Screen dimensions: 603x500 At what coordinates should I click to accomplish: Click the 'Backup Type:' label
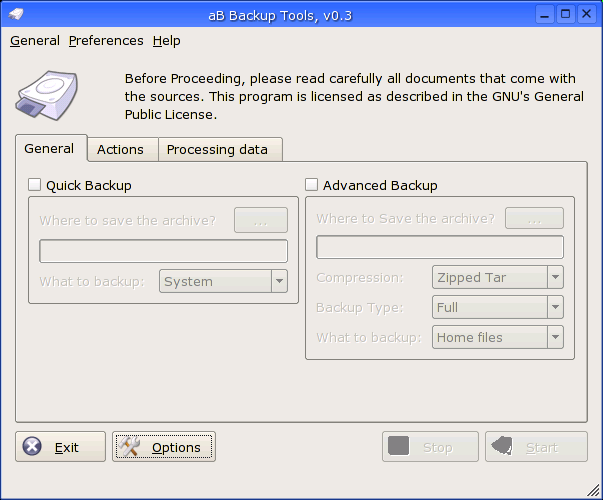point(360,307)
